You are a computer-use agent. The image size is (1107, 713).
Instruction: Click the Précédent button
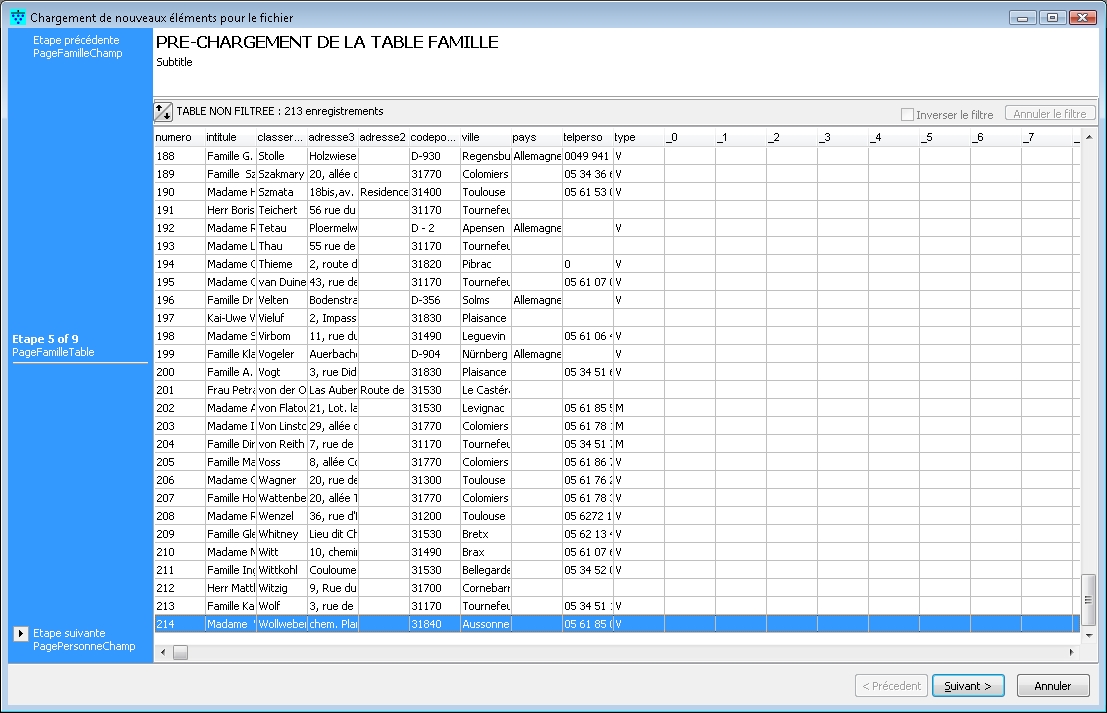pyautogui.click(x=891, y=686)
